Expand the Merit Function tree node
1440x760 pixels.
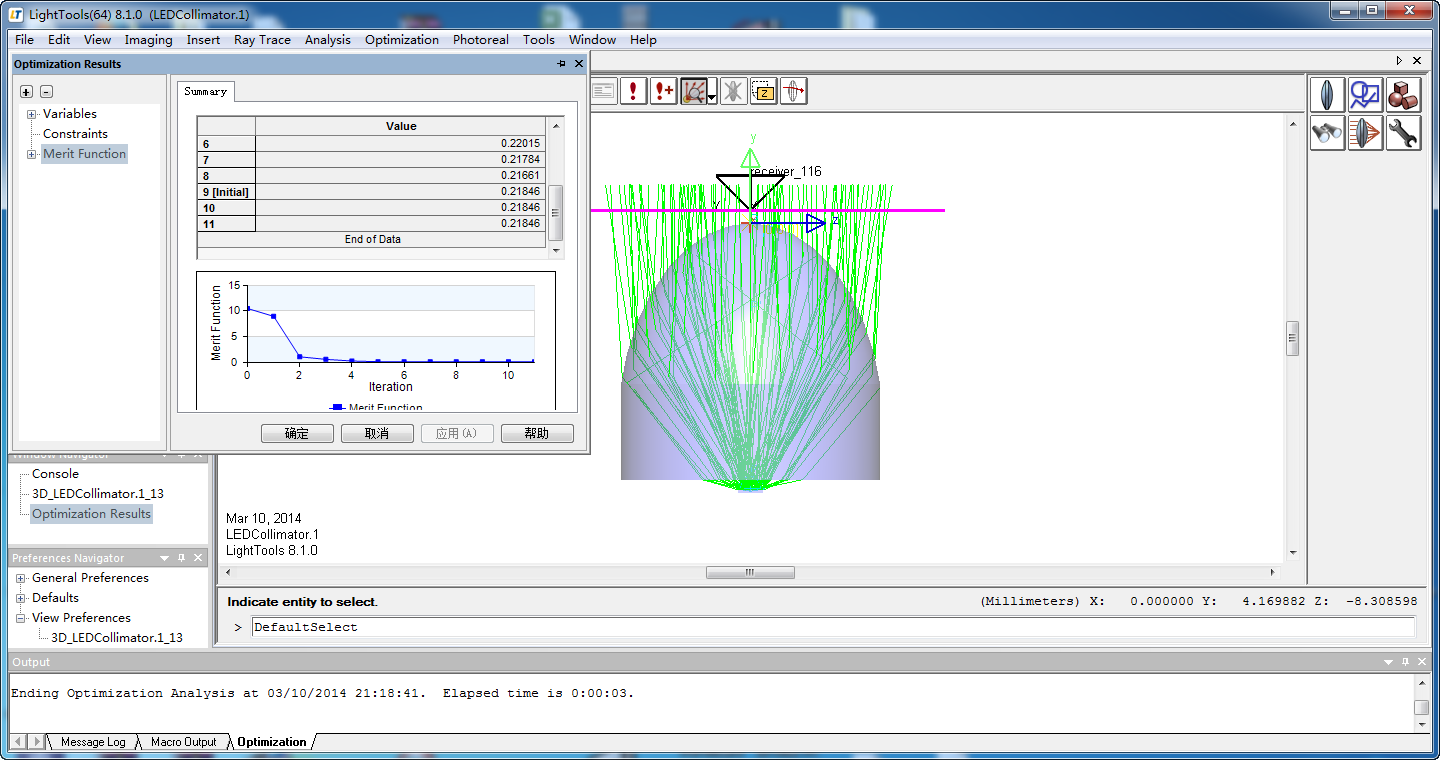32,154
